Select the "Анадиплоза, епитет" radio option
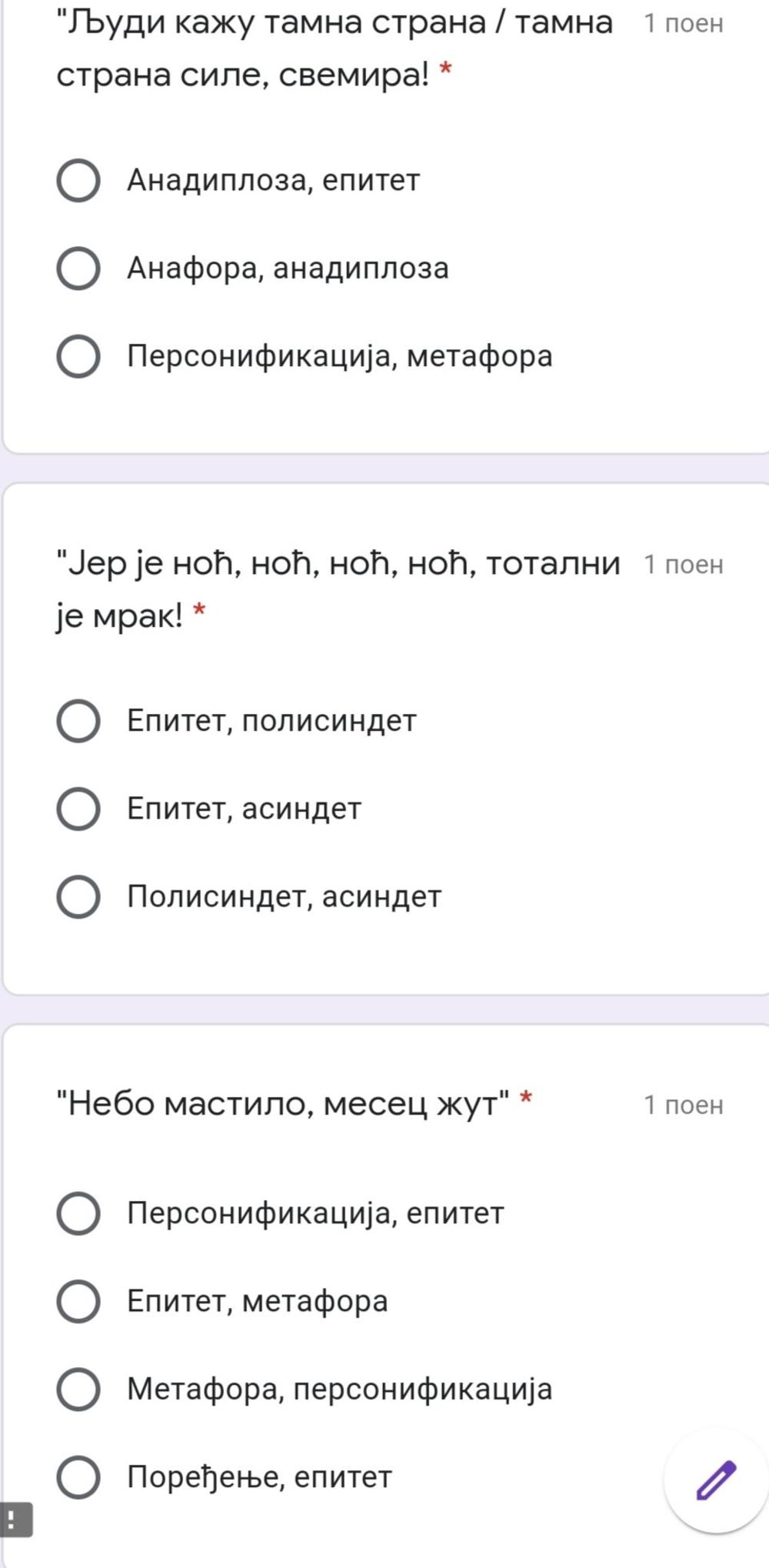 (78, 181)
